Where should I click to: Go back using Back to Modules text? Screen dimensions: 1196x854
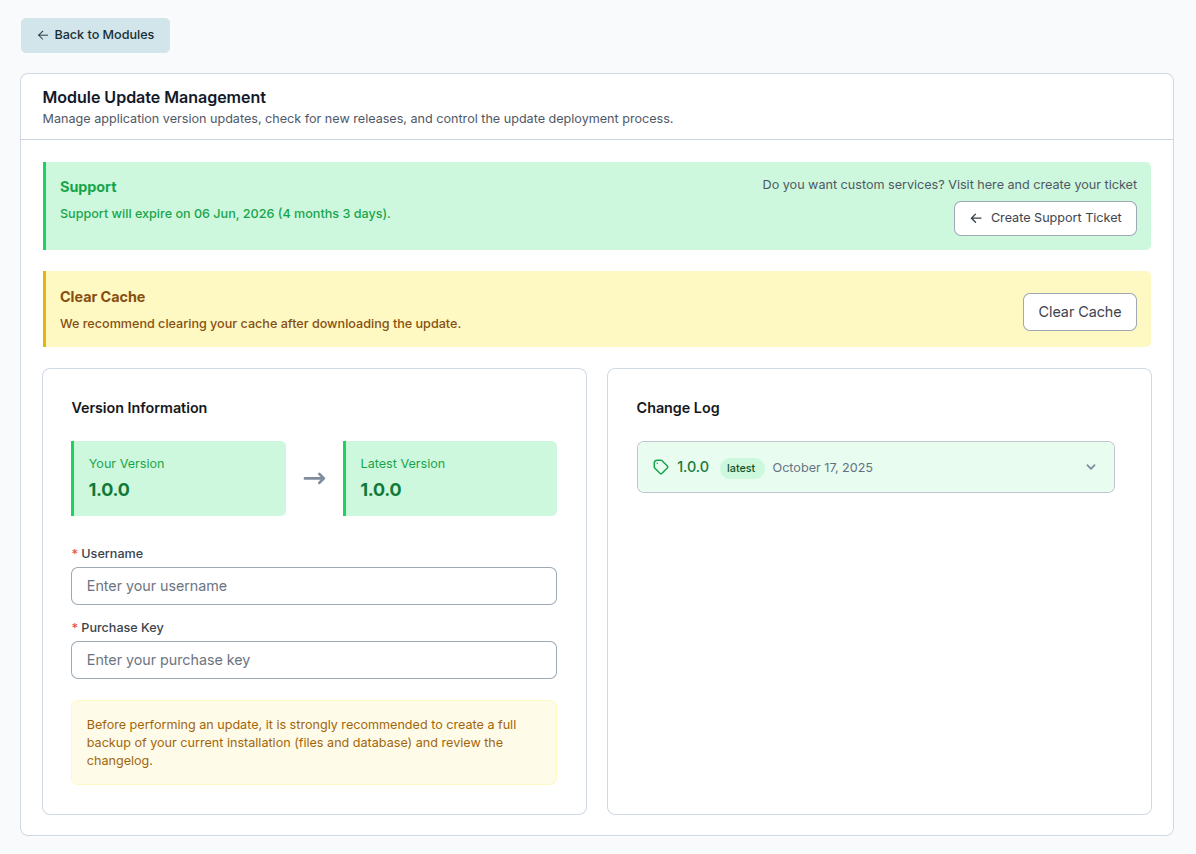point(104,35)
